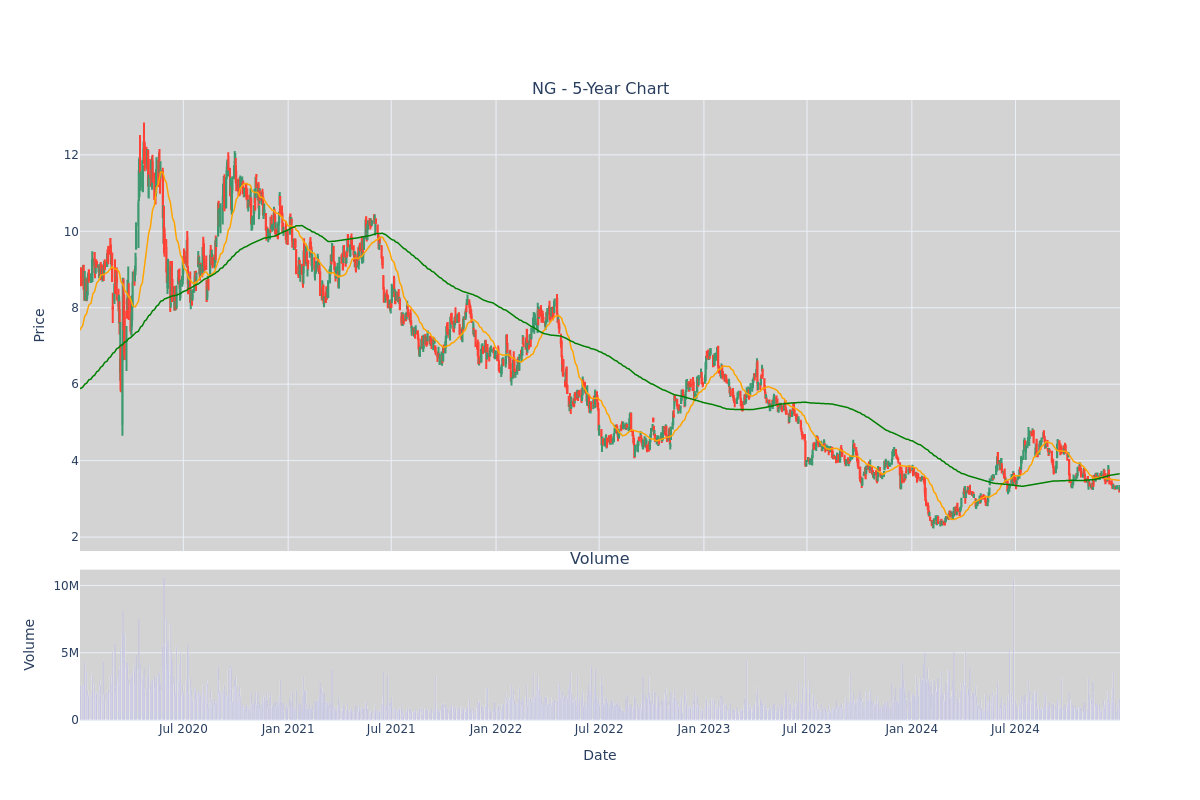Click the price axis tick '8'

[74, 308]
